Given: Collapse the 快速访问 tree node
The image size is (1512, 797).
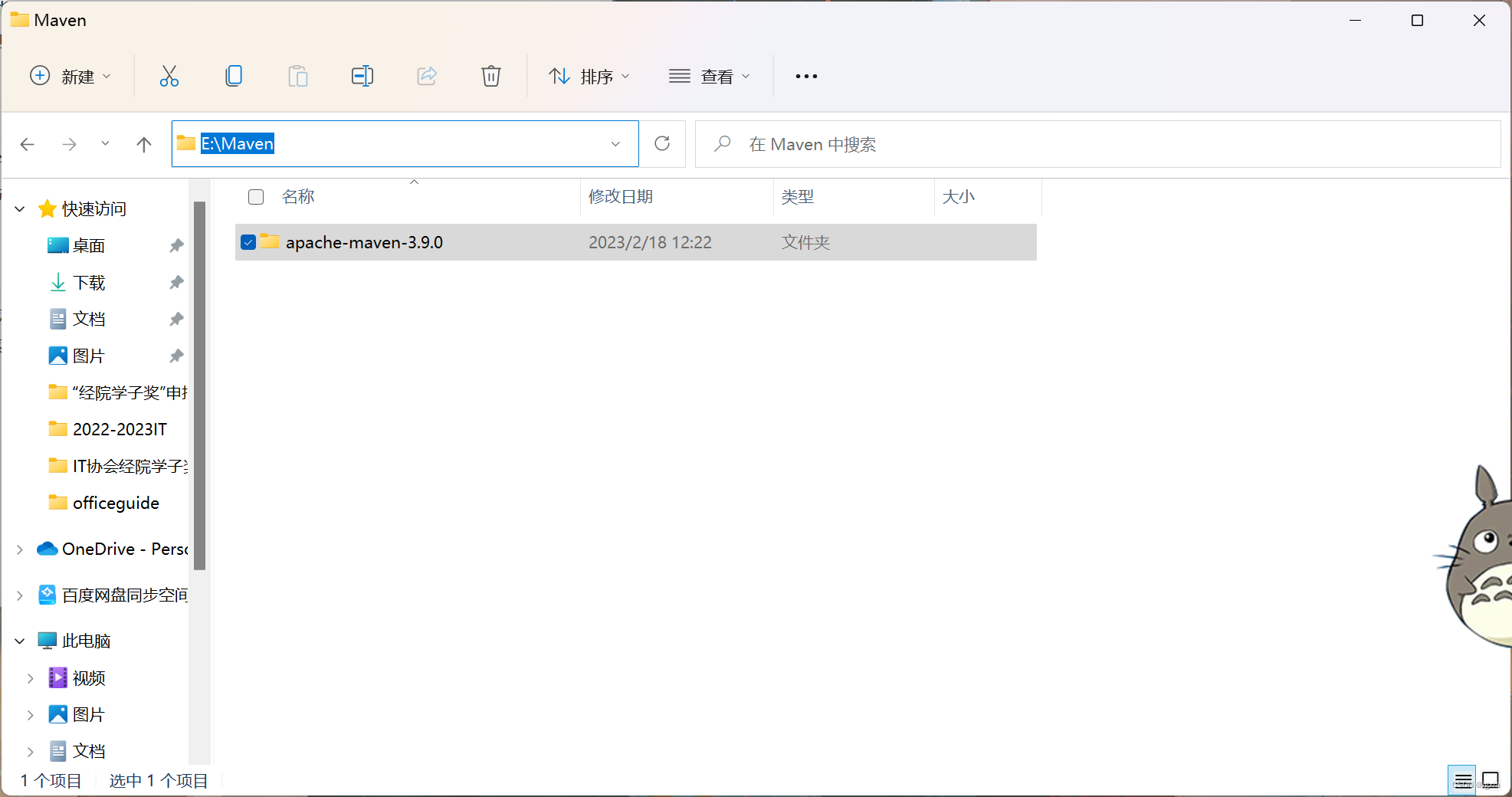Looking at the screenshot, I should click(20, 208).
